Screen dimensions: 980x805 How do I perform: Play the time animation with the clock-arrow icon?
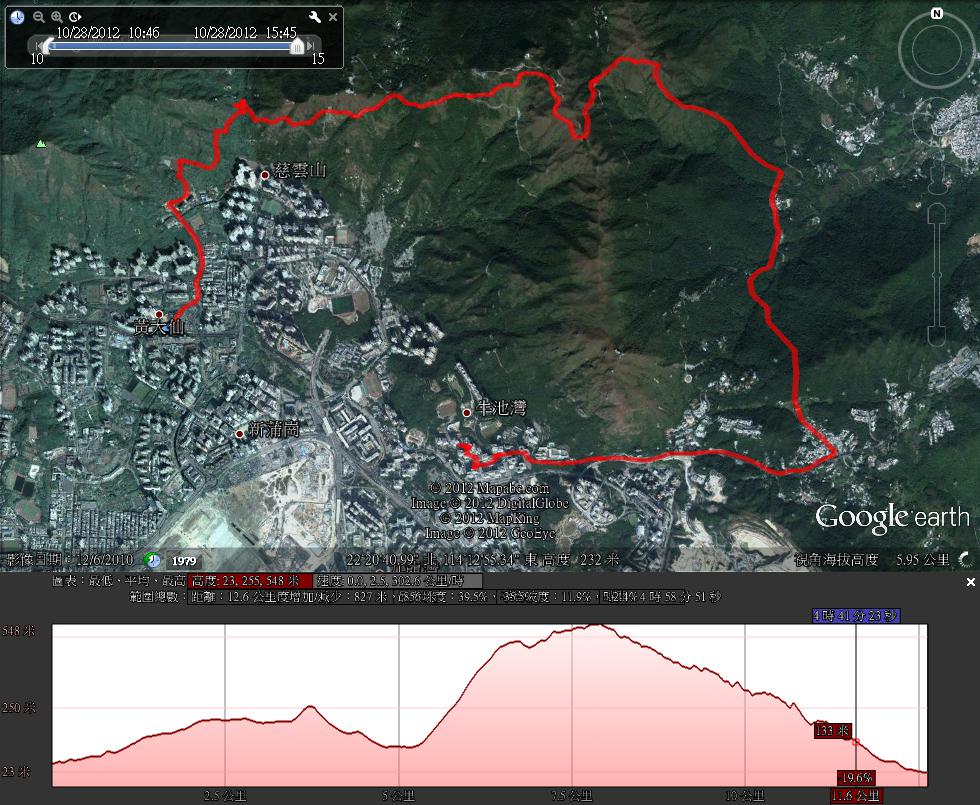coord(75,17)
